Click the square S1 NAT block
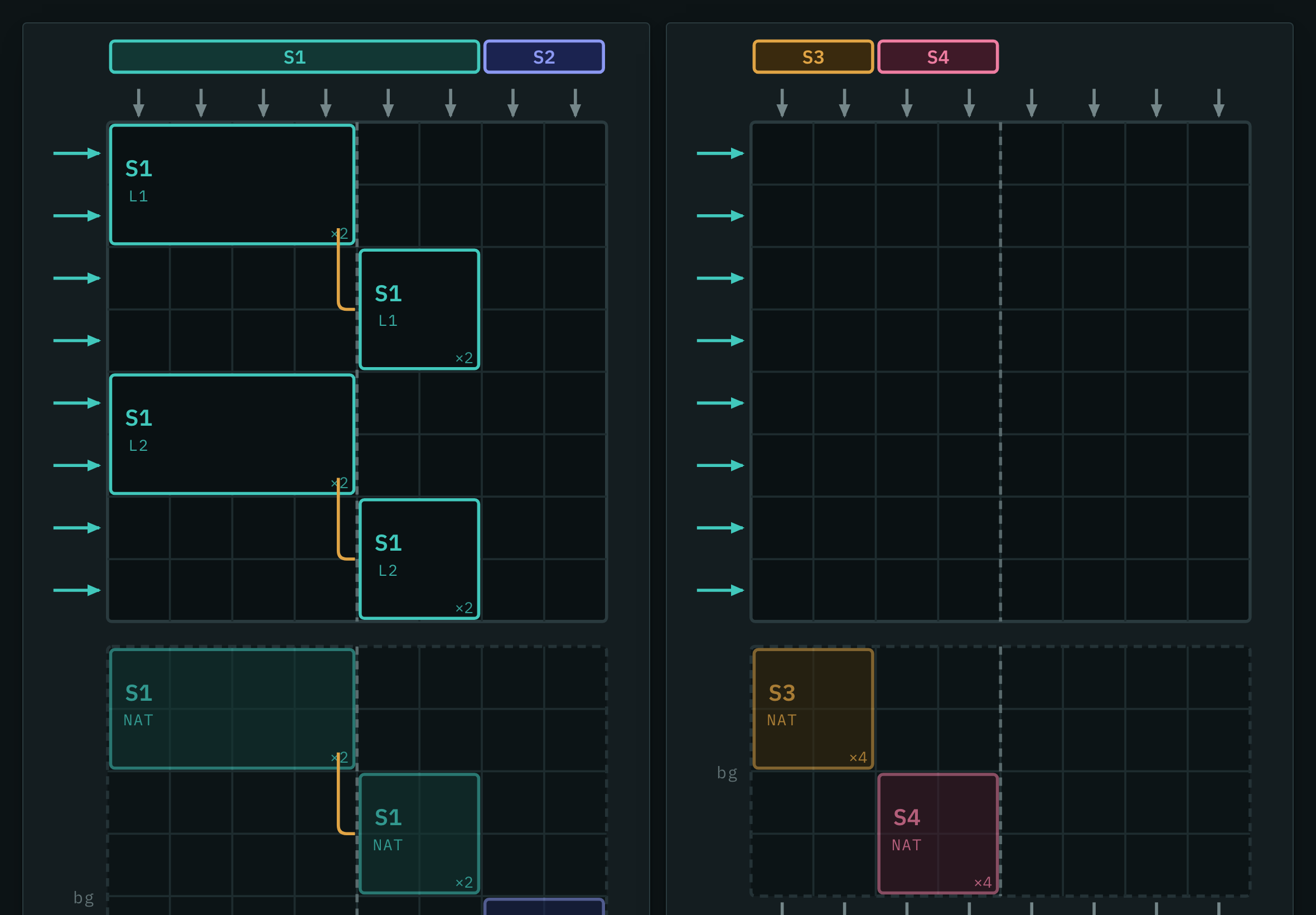The width and height of the screenshot is (1316, 915). click(x=419, y=834)
